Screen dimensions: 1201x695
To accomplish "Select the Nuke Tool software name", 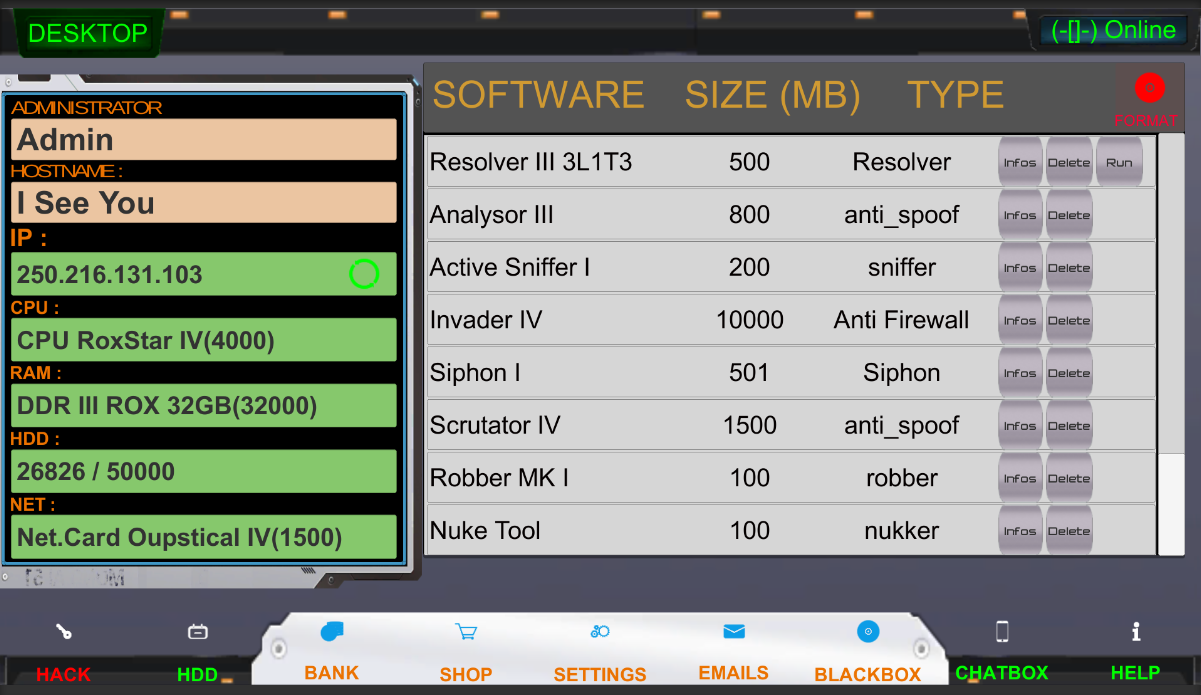I will pyautogui.click(x=485, y=531).
